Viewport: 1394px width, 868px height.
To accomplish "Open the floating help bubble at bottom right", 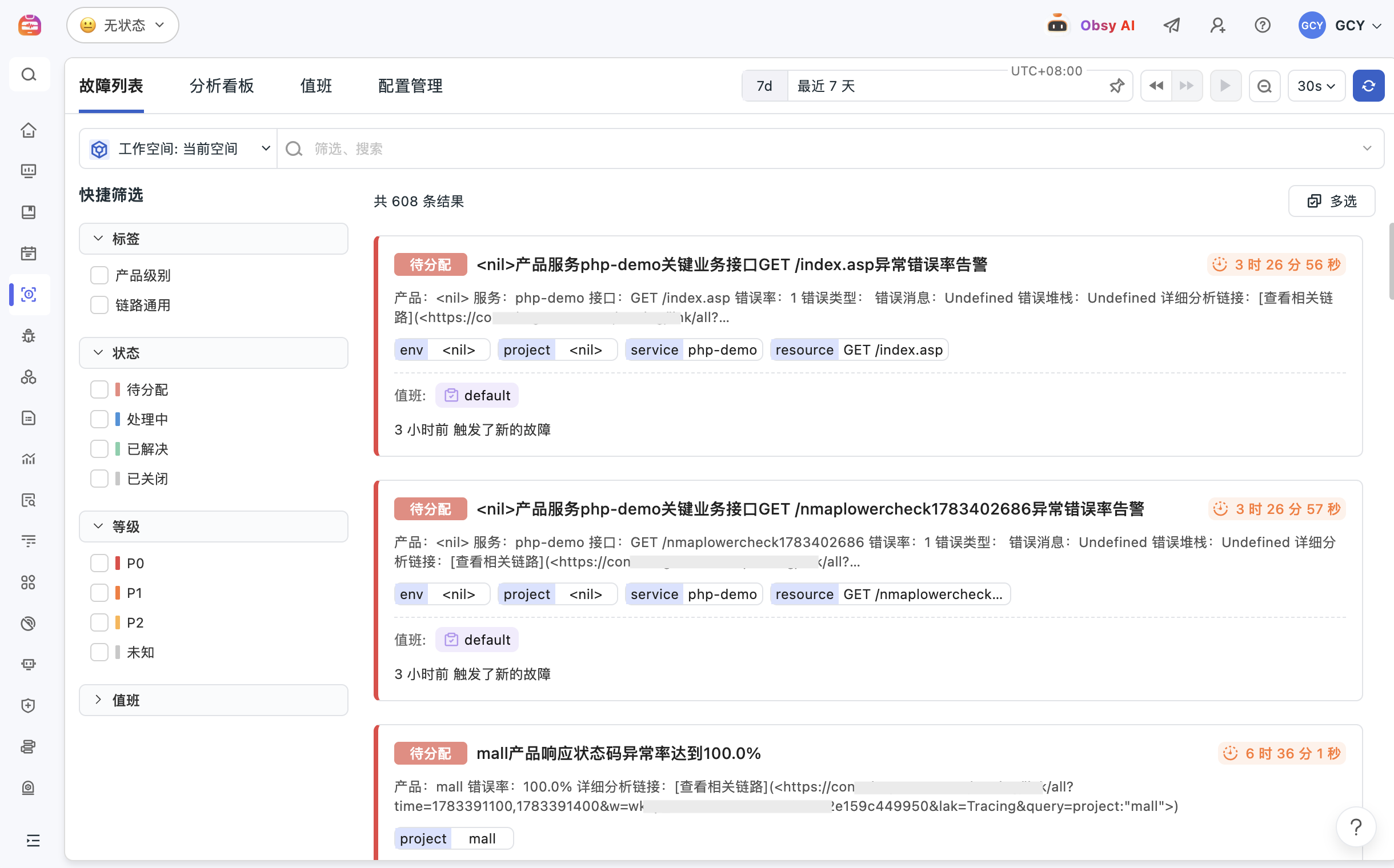I will pyautogui.click(x=1356, y=827).
